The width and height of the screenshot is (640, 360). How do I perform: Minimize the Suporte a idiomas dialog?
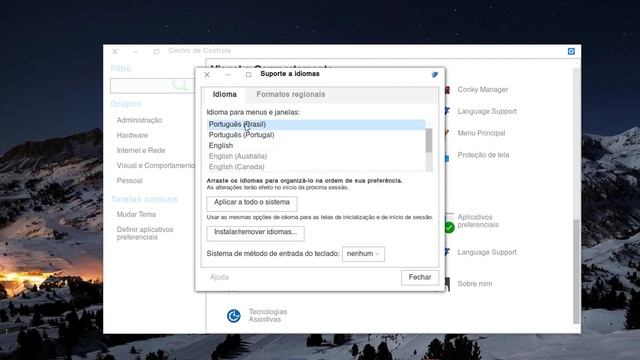[x=228, y=75]
